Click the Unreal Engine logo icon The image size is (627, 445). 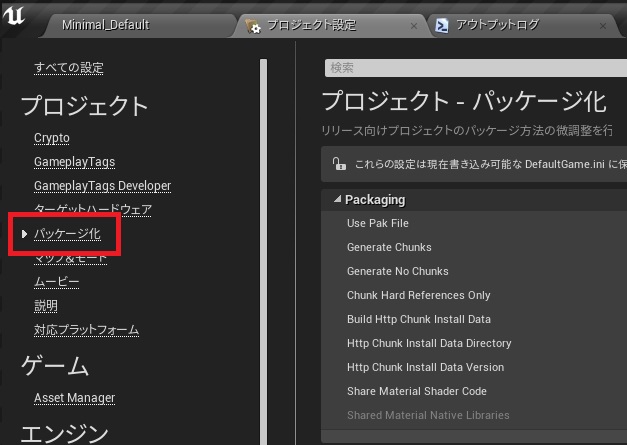(x=14, y=16)
